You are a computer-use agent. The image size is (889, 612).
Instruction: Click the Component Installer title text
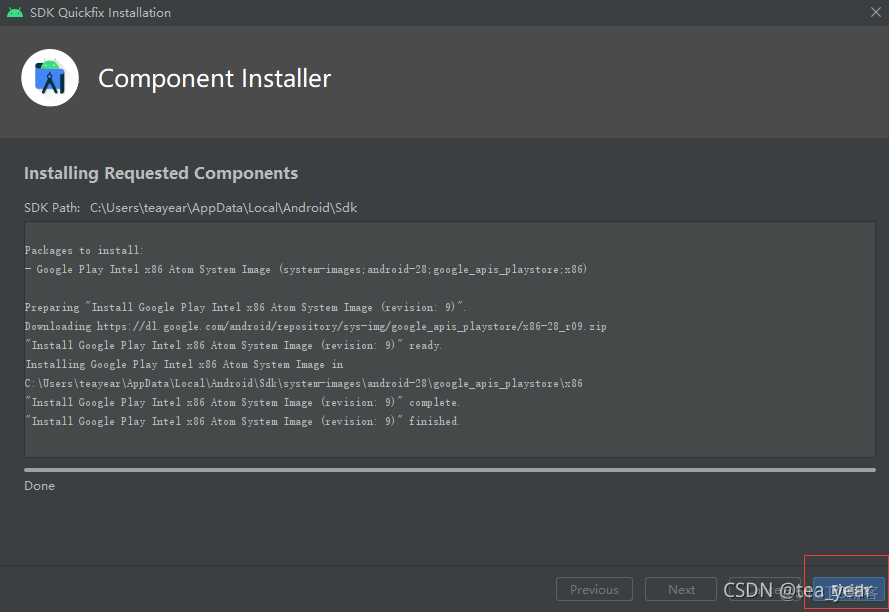click(214, 77)
